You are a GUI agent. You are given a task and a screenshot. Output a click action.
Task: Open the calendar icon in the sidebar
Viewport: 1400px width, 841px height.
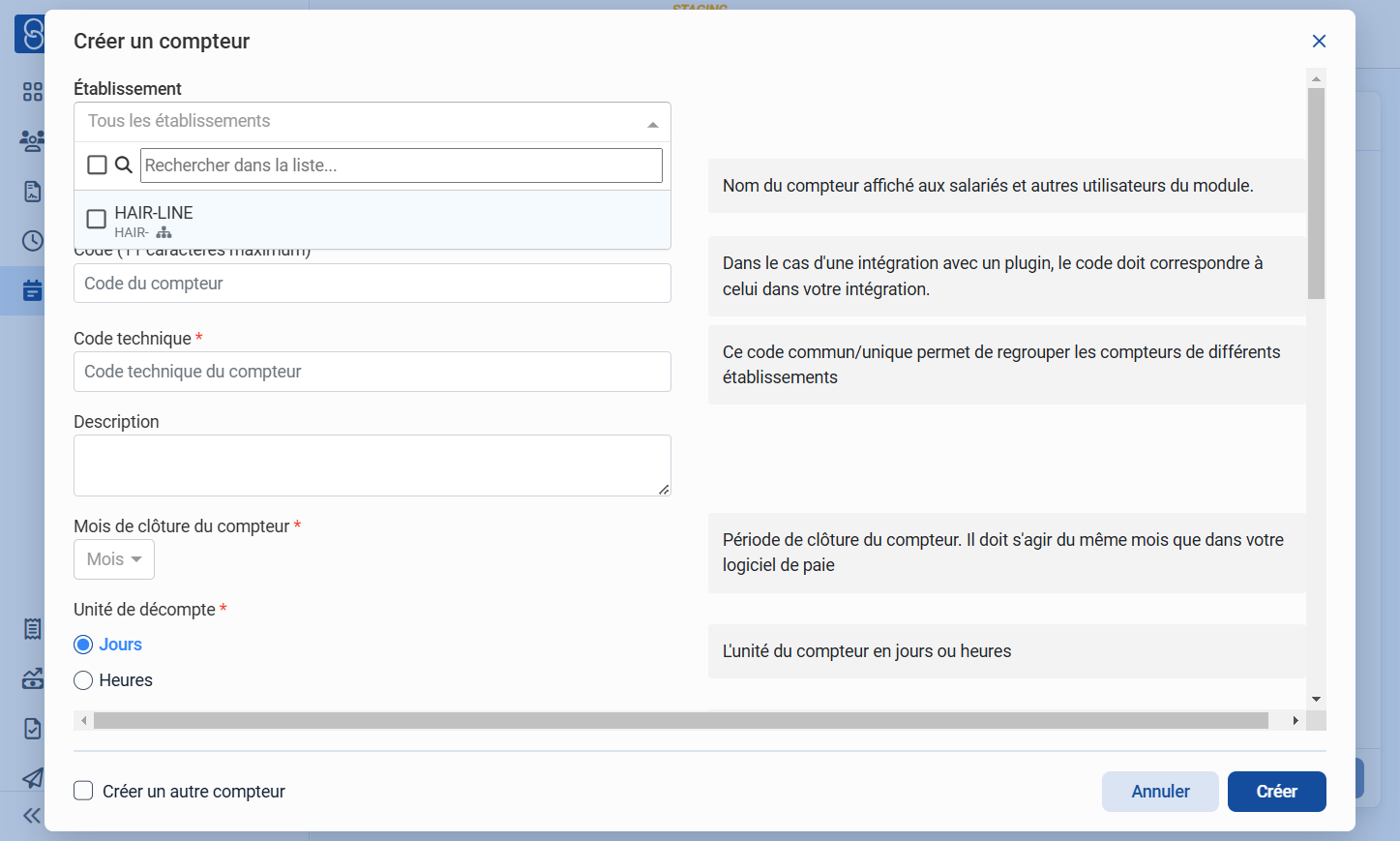pos(33,289)
